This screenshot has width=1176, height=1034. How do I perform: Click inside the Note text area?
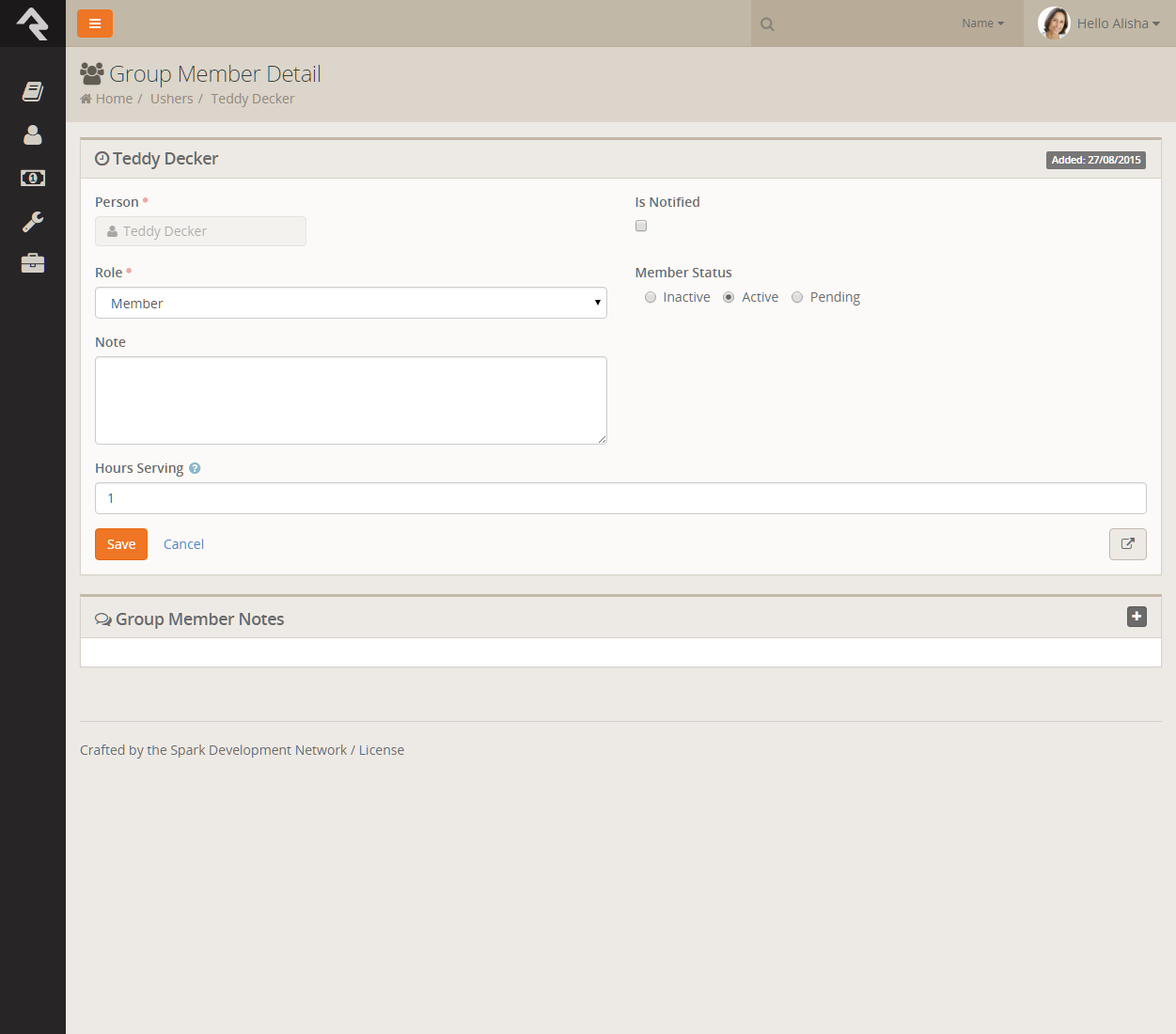pos(351,399)
